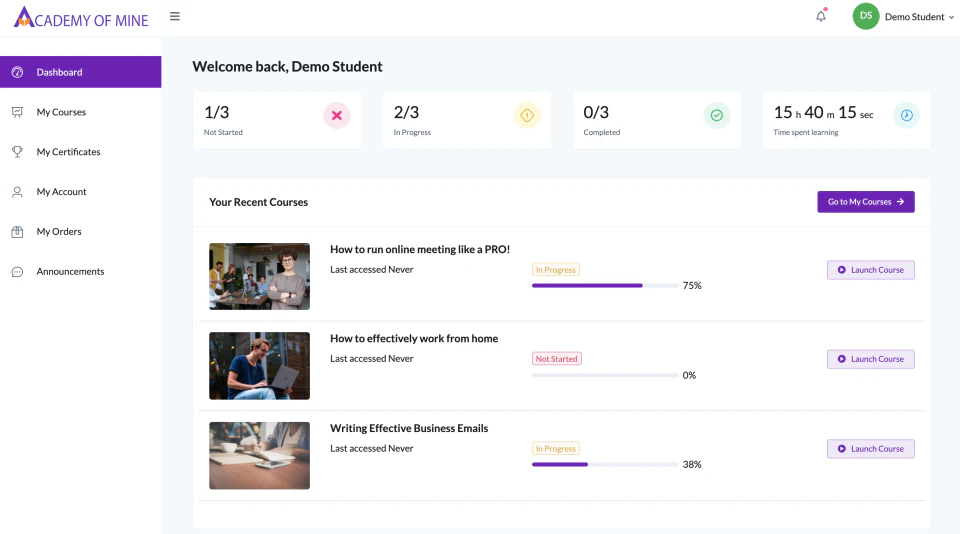Select Dashboard in the sidebar
Viewport: 960px width, 534px height.
click(60, 72)
